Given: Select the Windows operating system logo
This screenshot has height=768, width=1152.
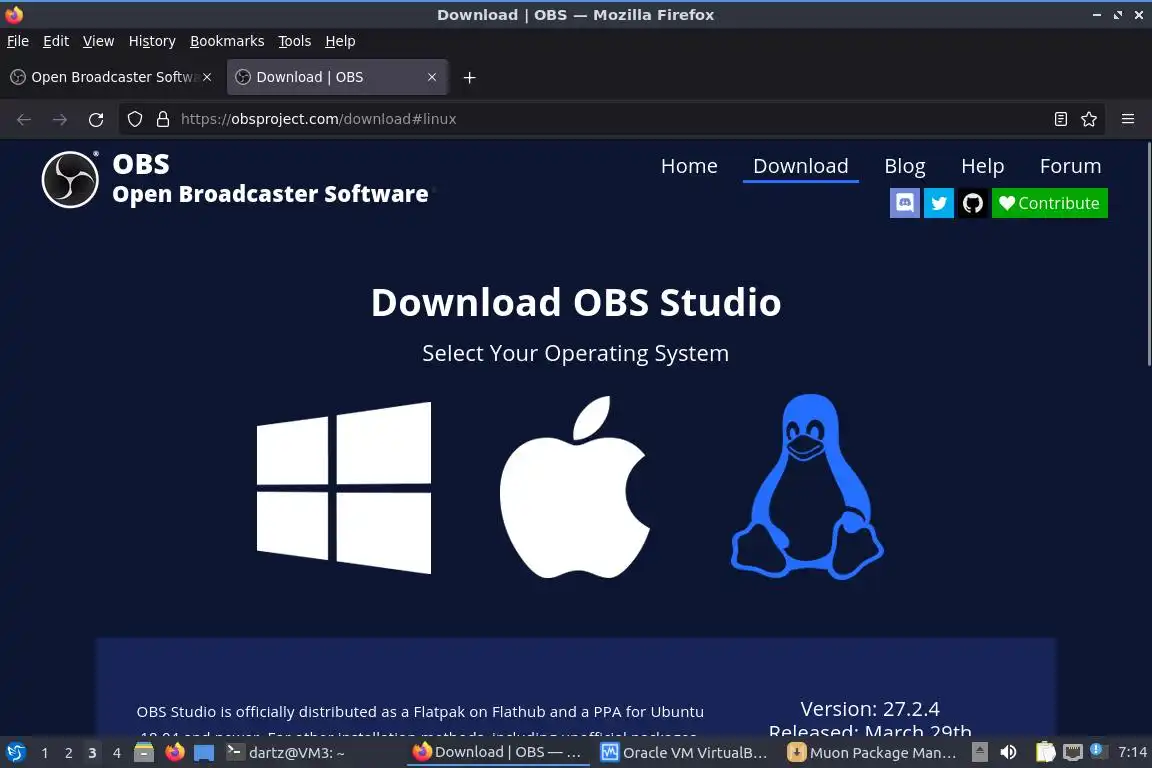Looking at the screenshot, I should (x=344, y=487).
